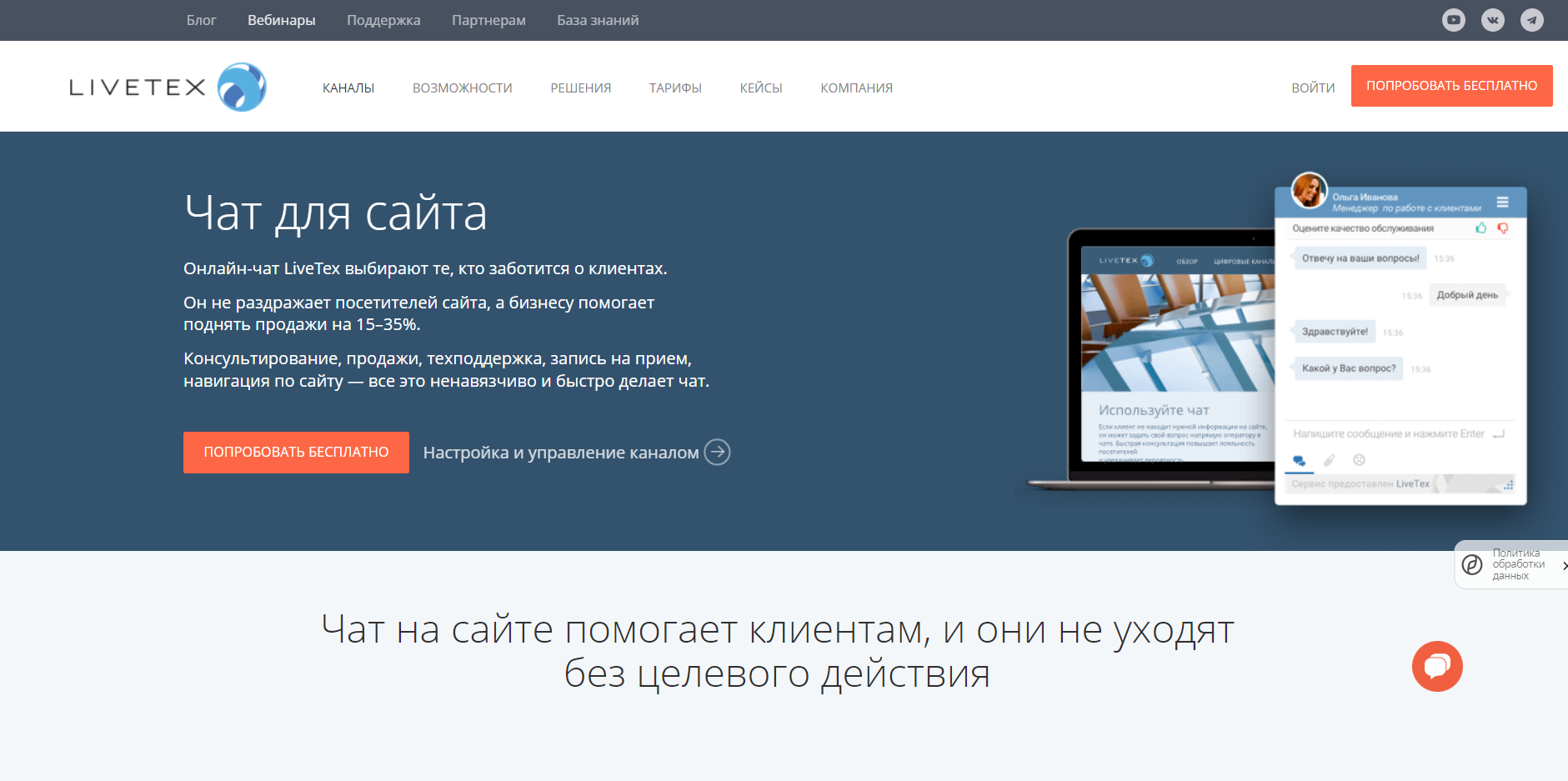
Task: Expand the 'Политика обработки данных' panel chevron
Action: coord(1560,565)
